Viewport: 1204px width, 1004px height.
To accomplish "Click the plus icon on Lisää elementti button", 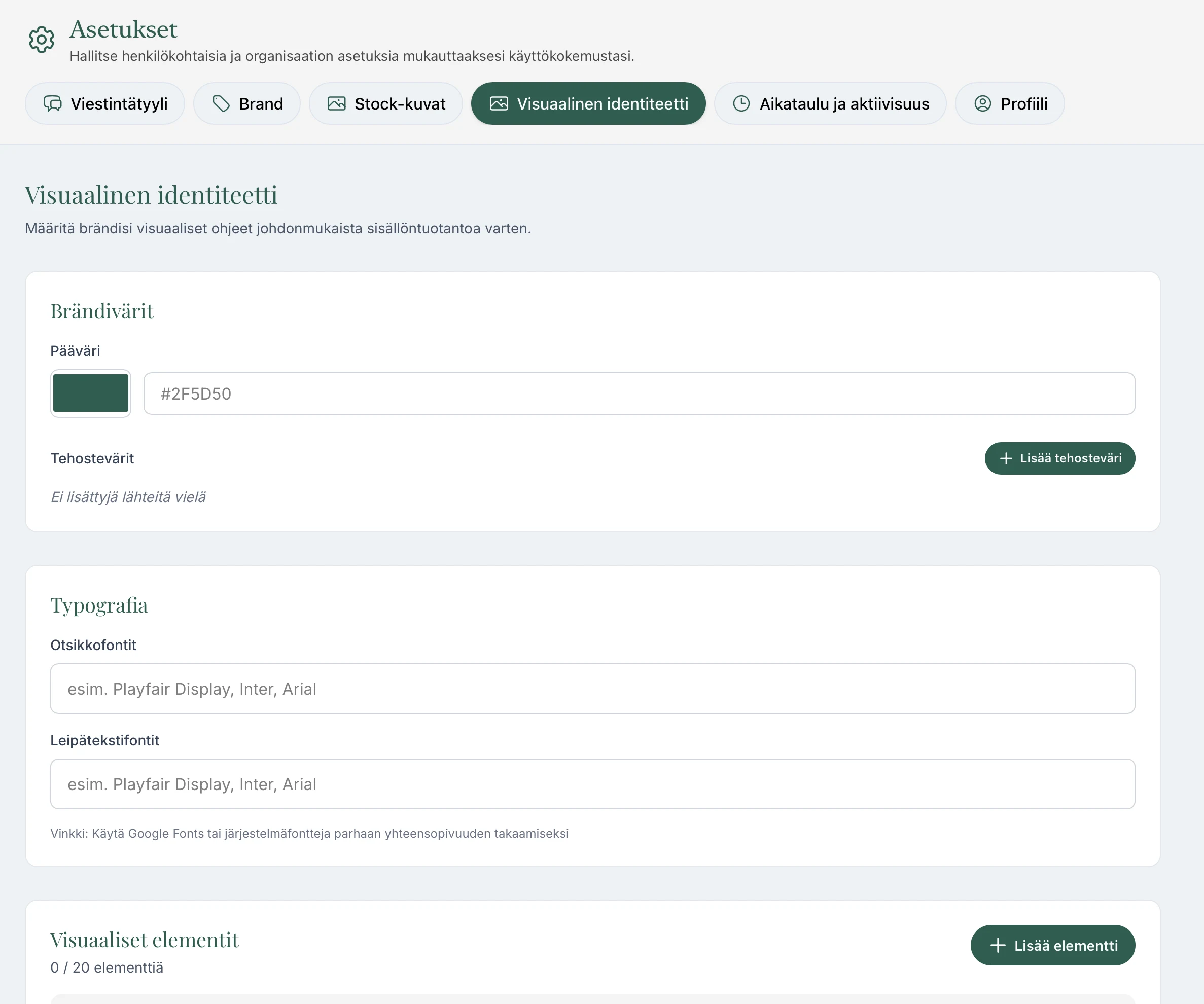I will tap(998, 945).
